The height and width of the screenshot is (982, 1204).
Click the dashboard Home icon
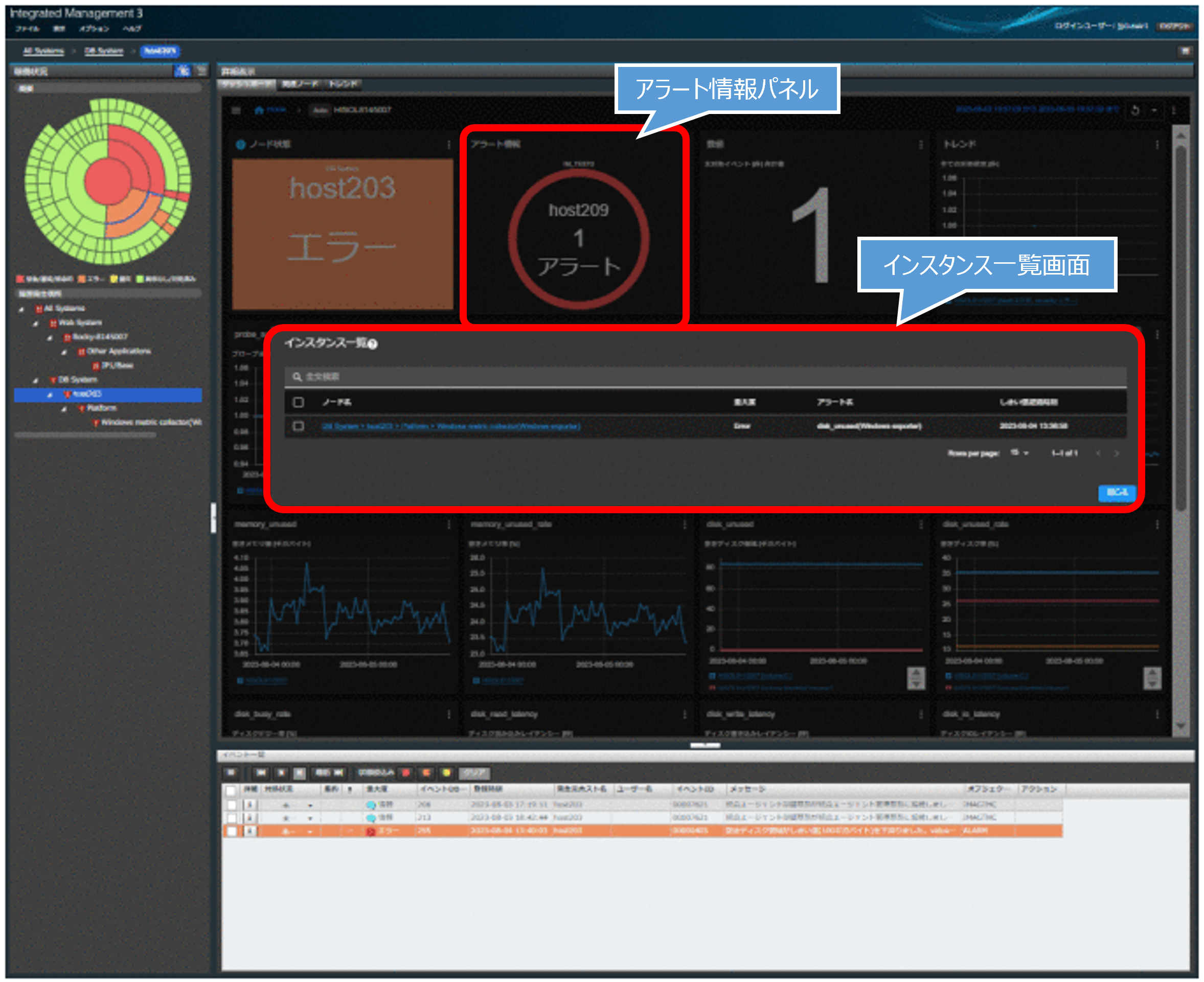pos(259,110)
